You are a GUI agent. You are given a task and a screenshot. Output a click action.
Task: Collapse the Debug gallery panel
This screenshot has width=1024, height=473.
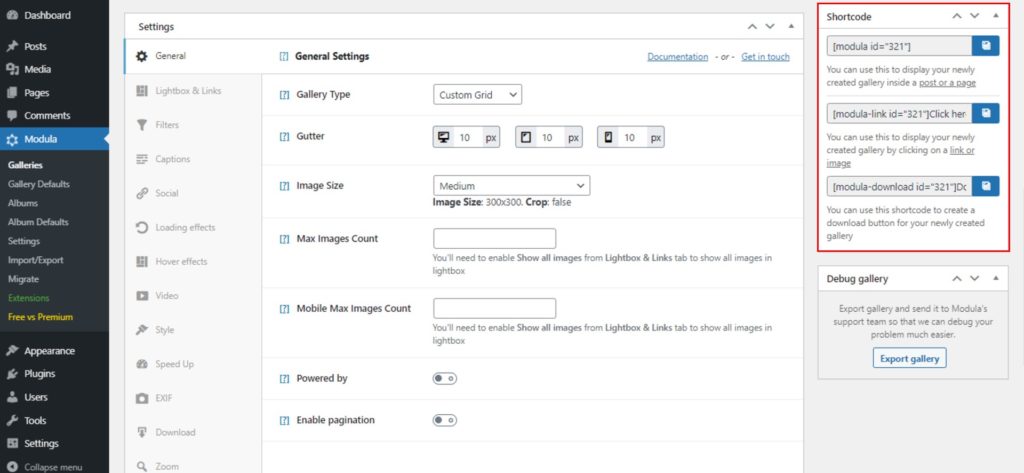tap(995, 278)
